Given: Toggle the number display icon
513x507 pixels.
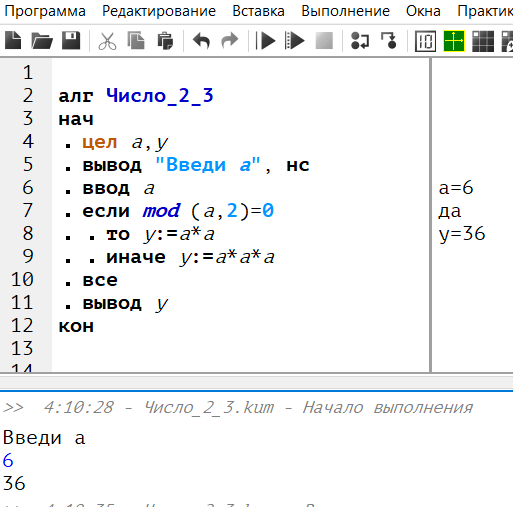Looking at the screenshot, I should [x=425, y=41].
